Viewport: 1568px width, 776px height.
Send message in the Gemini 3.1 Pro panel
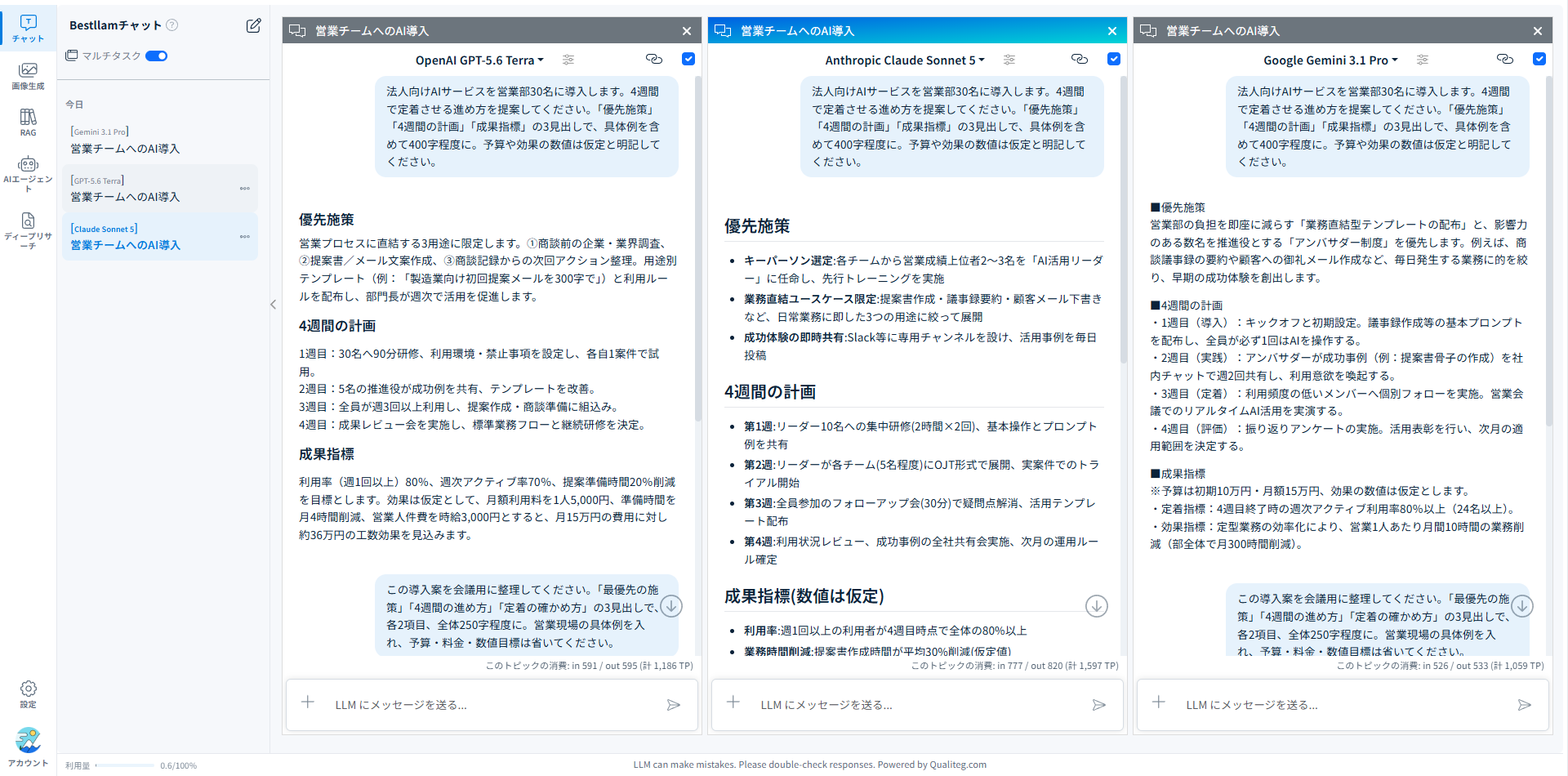pyautogui.click(x=1525, y=705)
